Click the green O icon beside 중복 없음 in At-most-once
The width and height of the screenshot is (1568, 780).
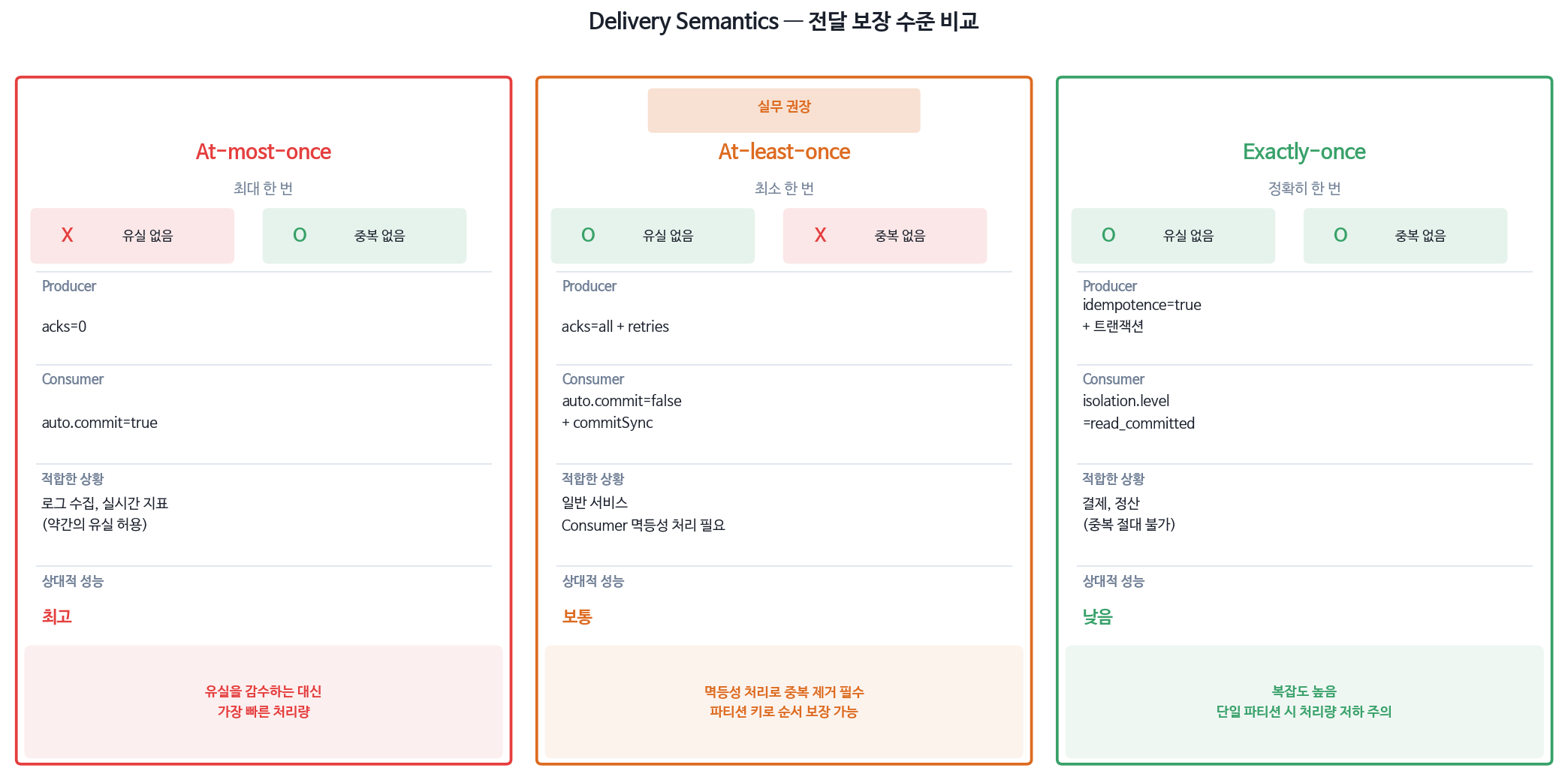pyautogui.click(x=300, y=235)
